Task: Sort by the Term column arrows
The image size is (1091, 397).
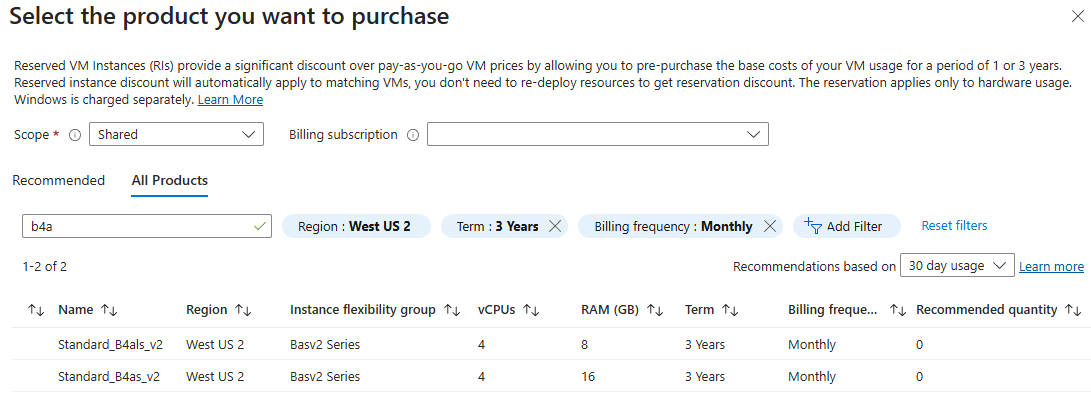Action: (x=730, y=310)
